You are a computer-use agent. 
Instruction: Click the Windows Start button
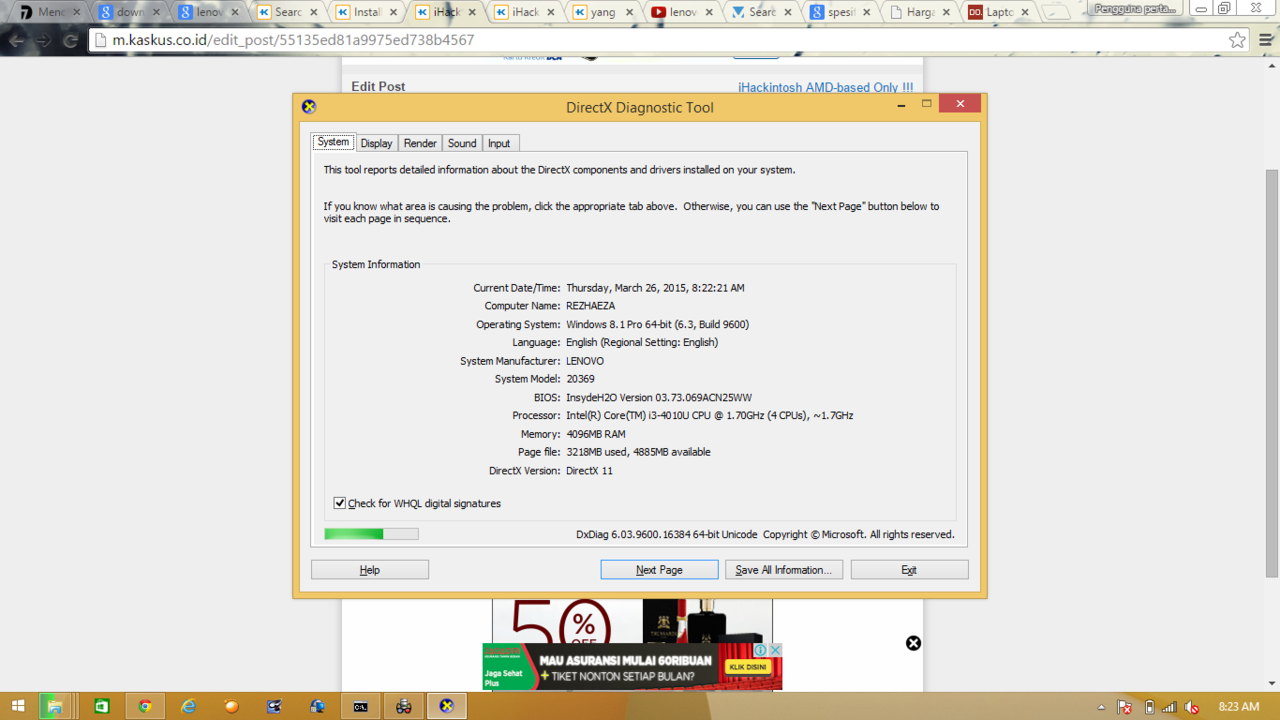point(18,706)
